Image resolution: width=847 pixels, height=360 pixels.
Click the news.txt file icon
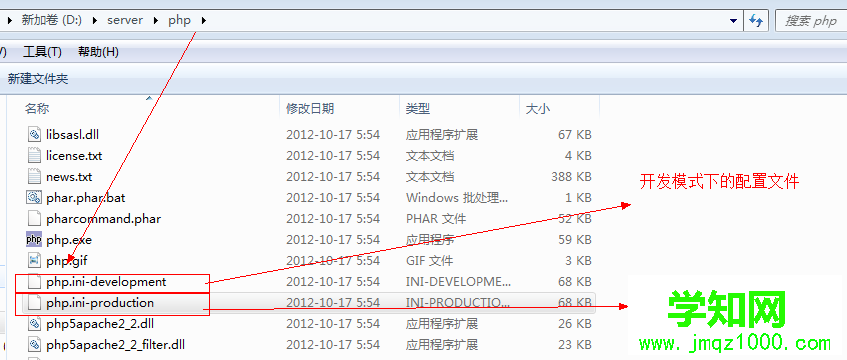[34, 177]
